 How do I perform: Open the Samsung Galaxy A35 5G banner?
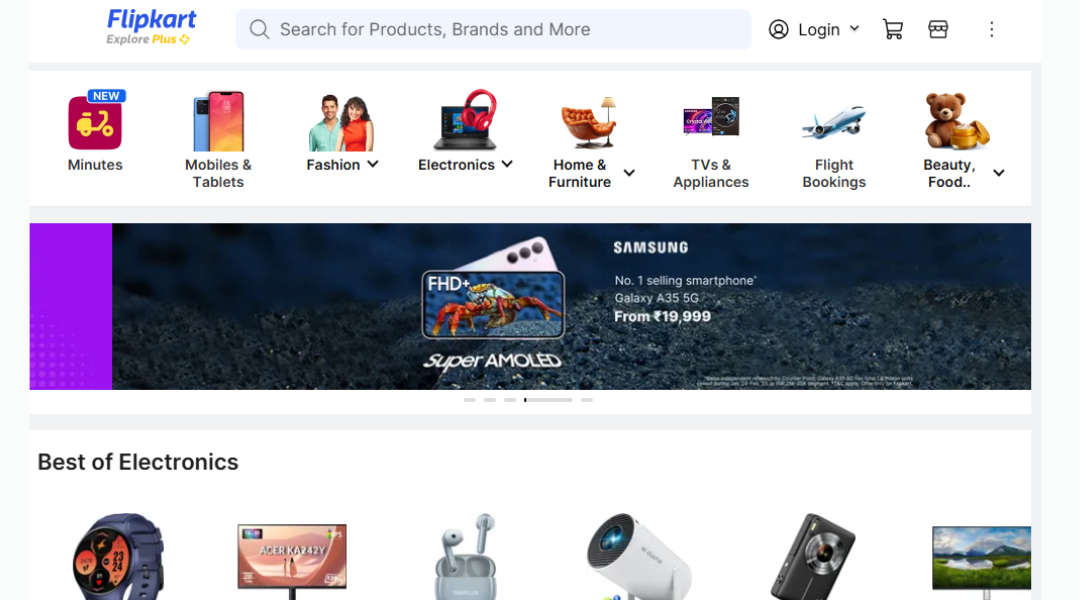point(572,307)
